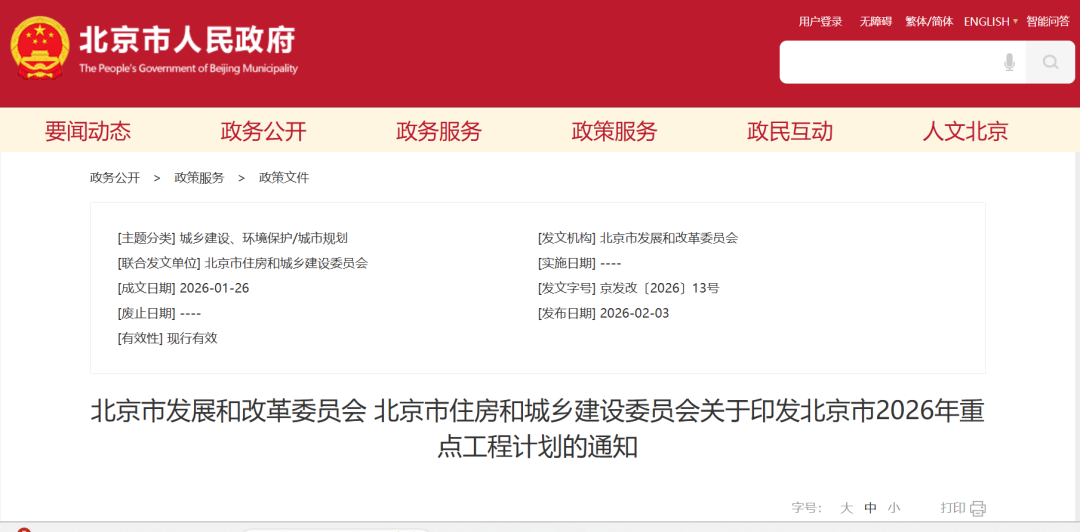Click 政务公开 in the breadcrumb
Screen dimensions: 1080x532
[115, 178]
